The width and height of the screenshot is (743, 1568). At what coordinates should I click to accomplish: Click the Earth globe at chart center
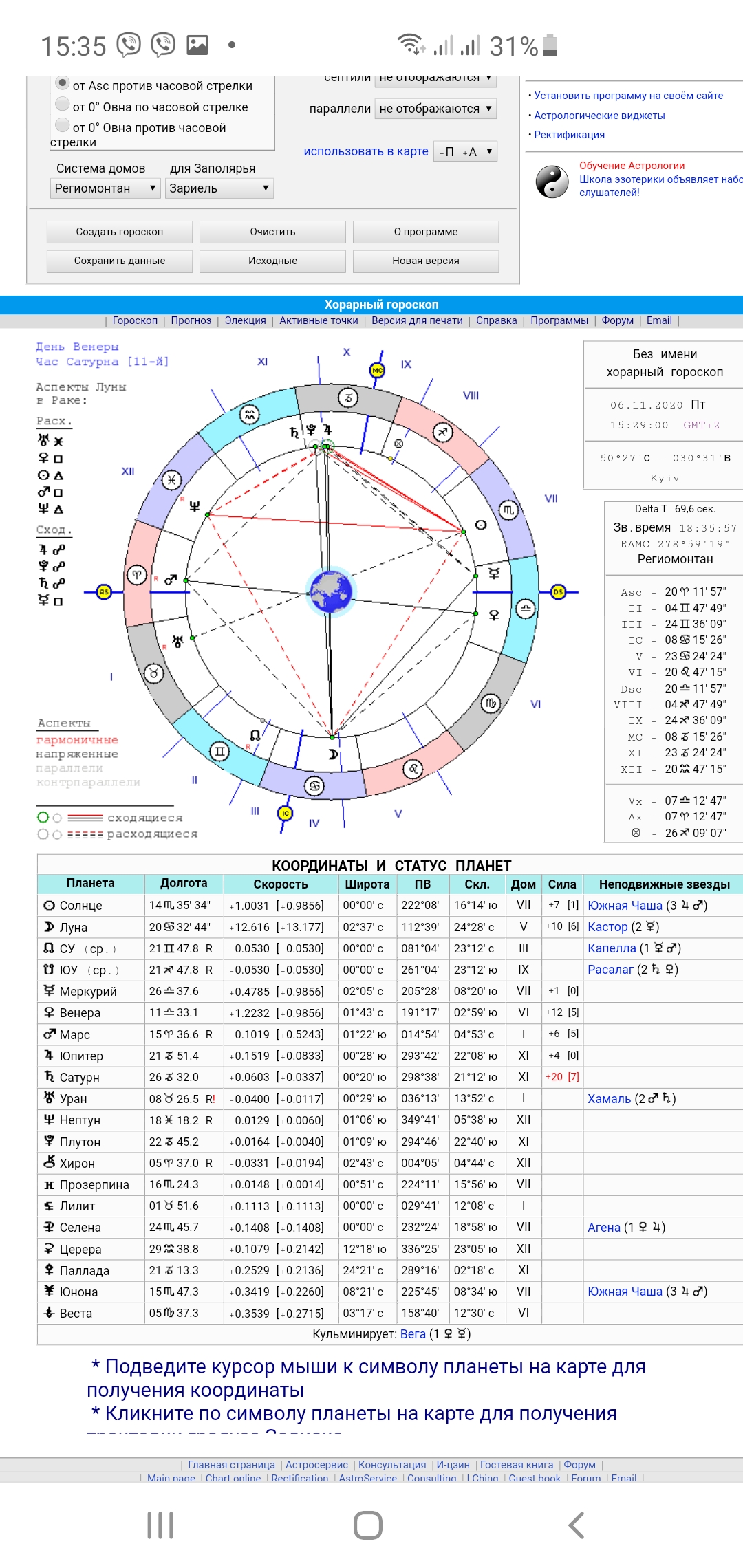click(330, 591)
